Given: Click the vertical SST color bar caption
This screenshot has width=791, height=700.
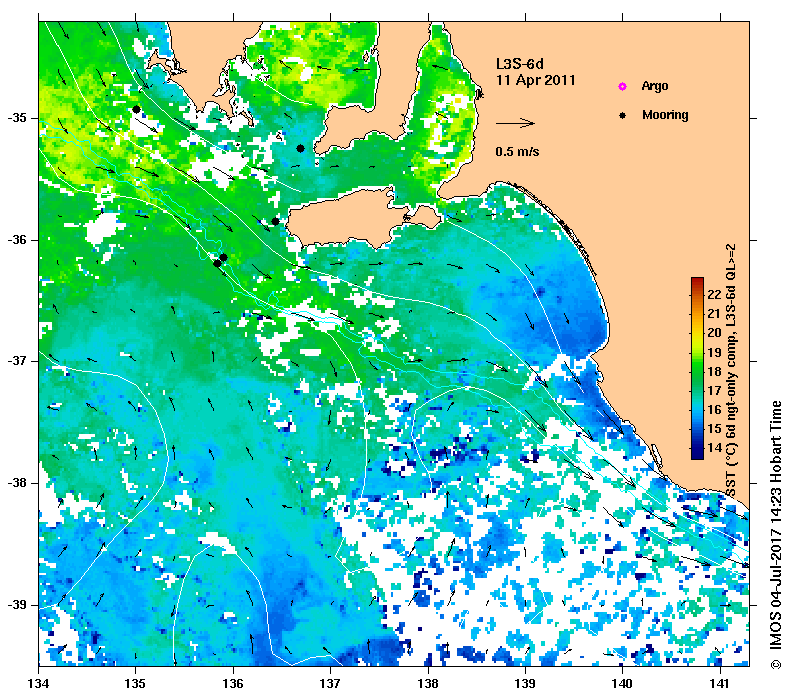Looking at the screenshot, I should click(731, 370).
